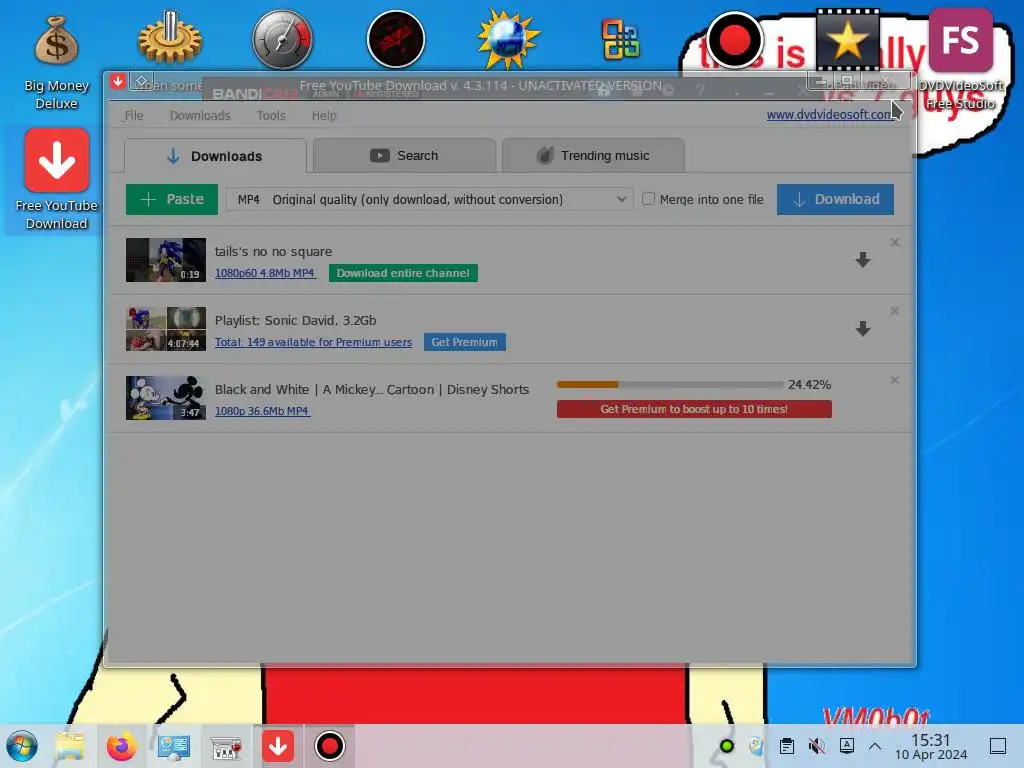This screenshot has height=768, width=1024.
Task: Open the system settings taskbar icon
Action: (x=174, y=746)
